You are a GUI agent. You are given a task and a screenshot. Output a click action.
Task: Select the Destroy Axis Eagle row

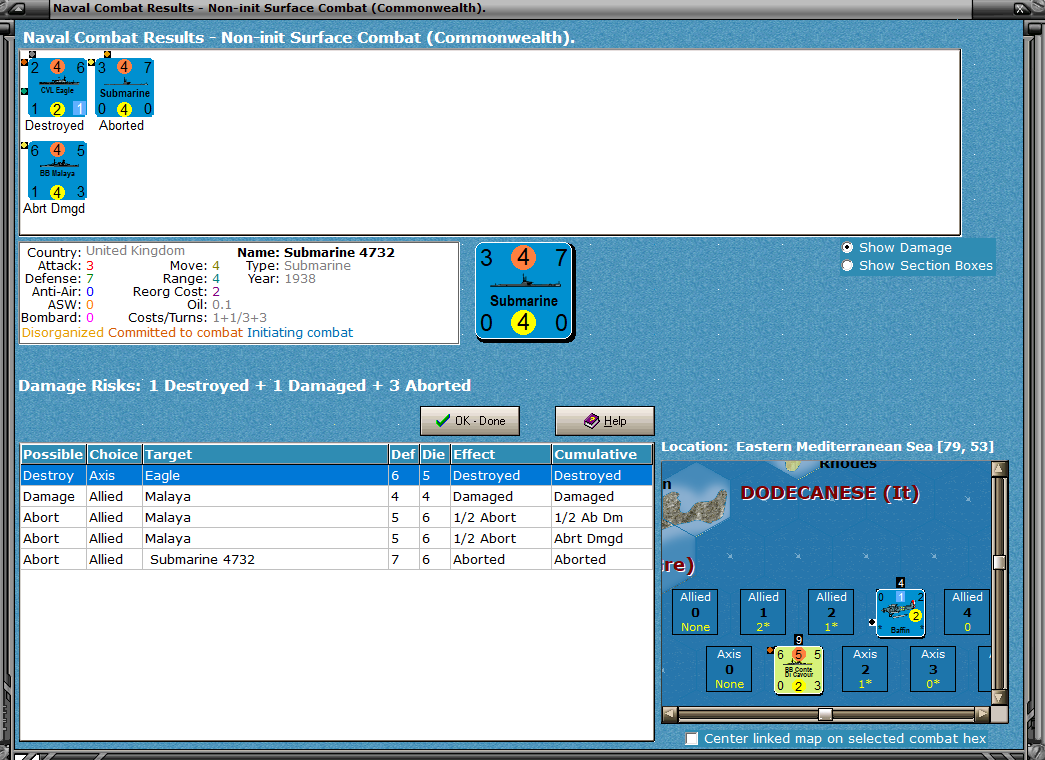pyautogui.click(x=337, y=475)
